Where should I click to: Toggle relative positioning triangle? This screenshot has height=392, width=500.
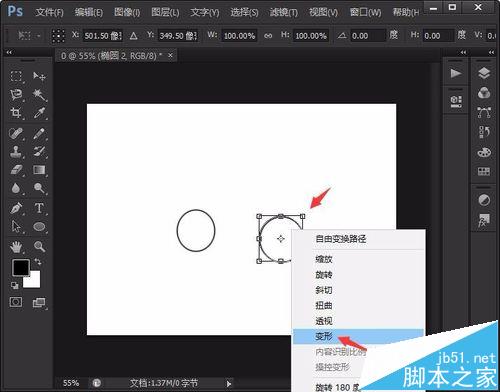tap(134, 36)
